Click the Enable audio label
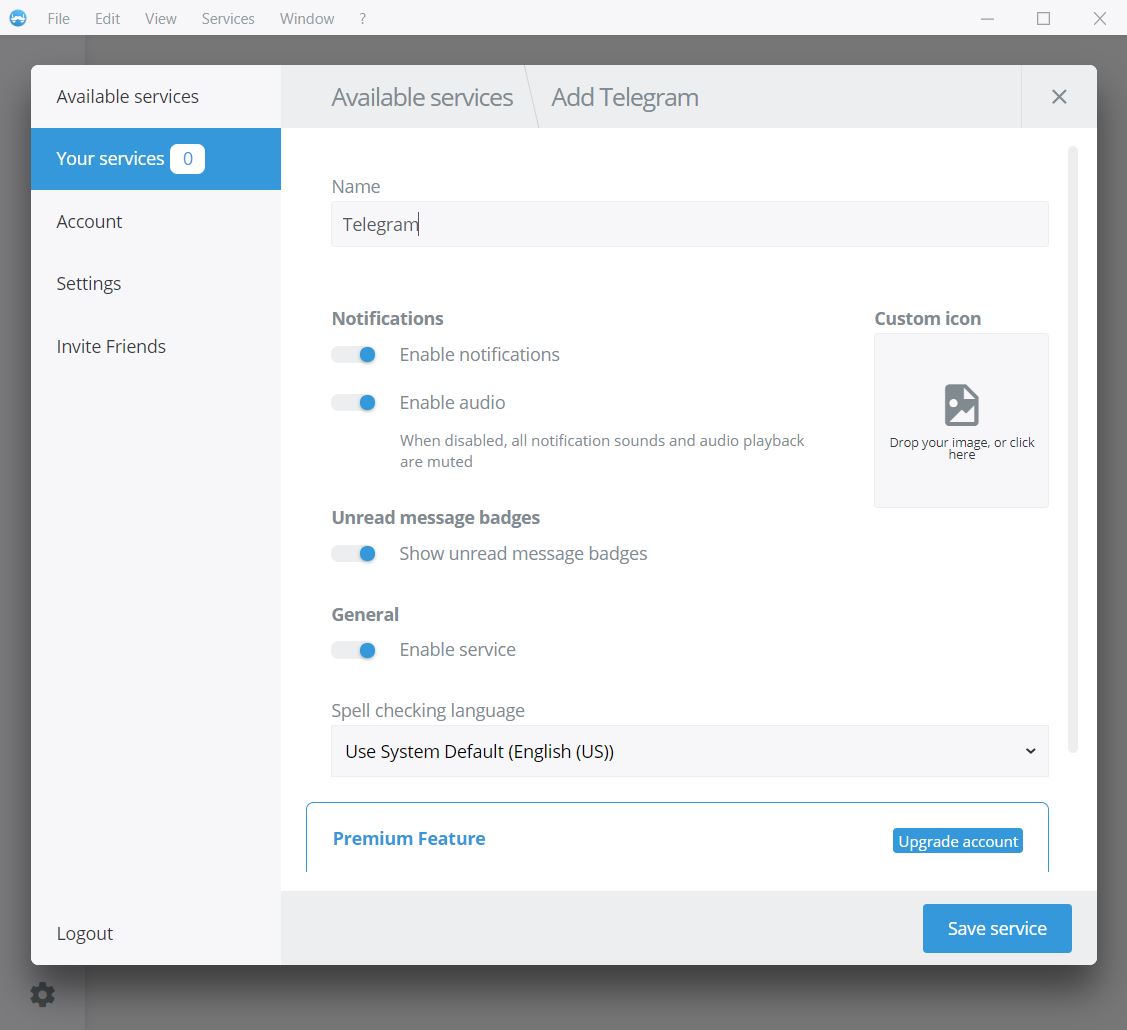Image resolution: width=1127 pixels, height=1030 pixels. click(x=452, y=403)
